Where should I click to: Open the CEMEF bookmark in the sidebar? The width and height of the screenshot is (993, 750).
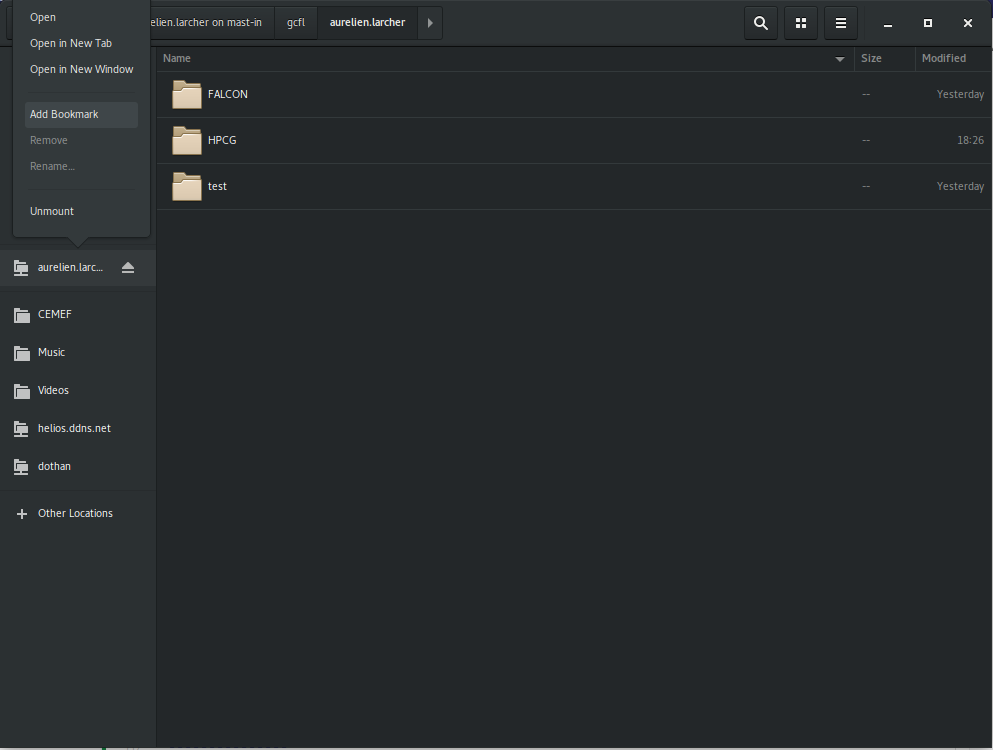click(78, 315)
